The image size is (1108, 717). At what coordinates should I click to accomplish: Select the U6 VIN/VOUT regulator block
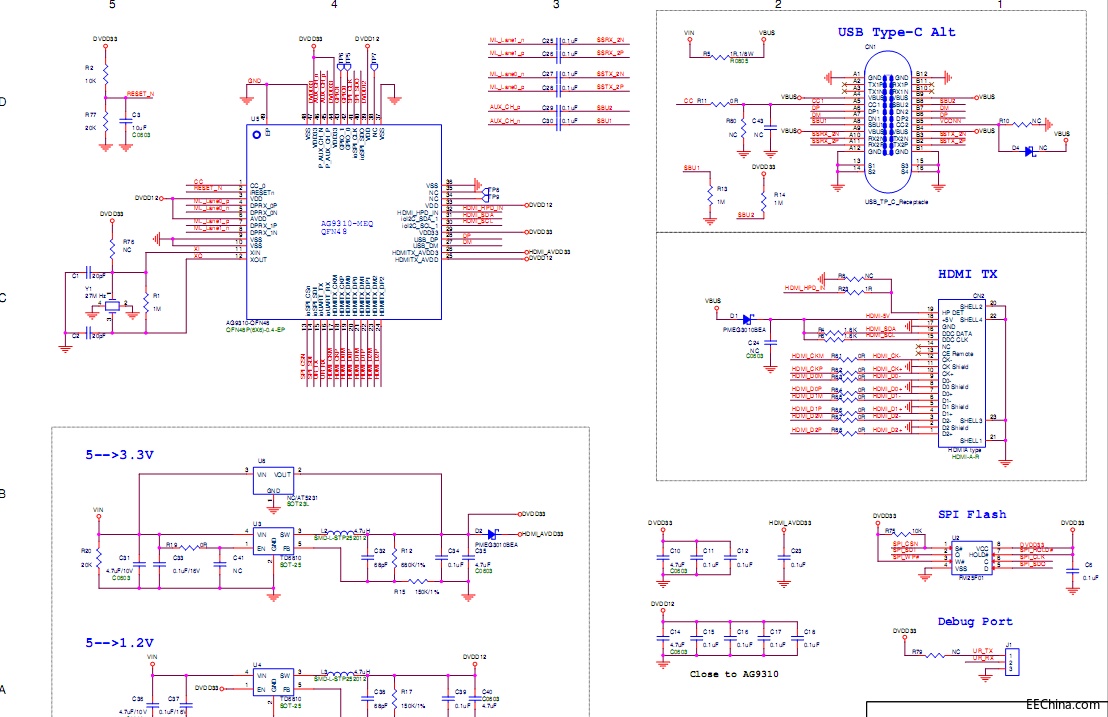point(273,481)
